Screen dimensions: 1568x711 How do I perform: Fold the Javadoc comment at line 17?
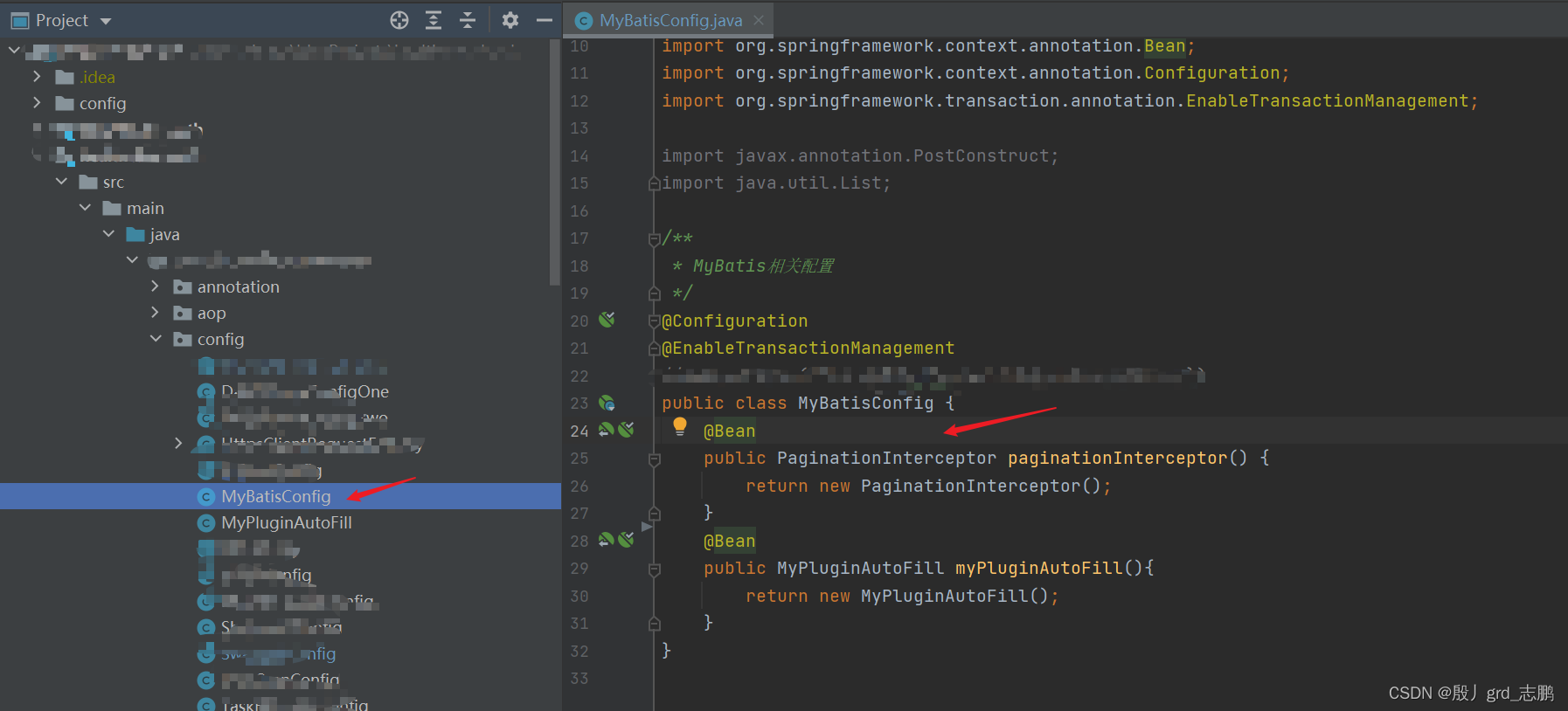[654, 238]
